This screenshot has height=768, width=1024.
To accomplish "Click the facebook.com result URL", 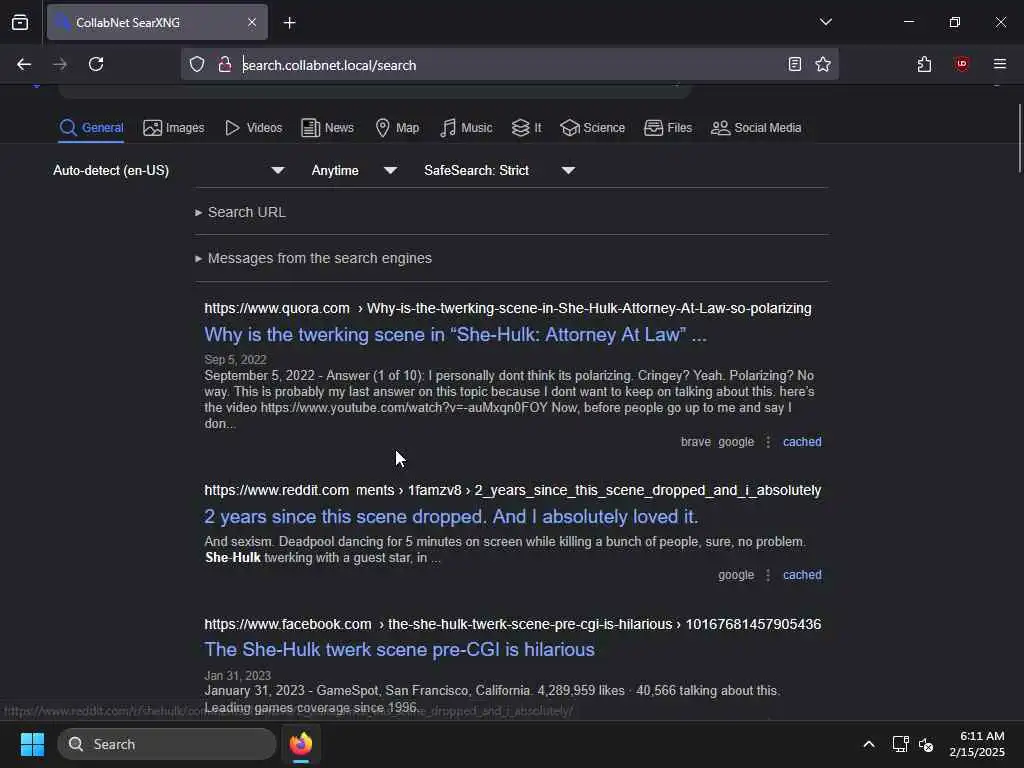I will (x=513, y=624).
